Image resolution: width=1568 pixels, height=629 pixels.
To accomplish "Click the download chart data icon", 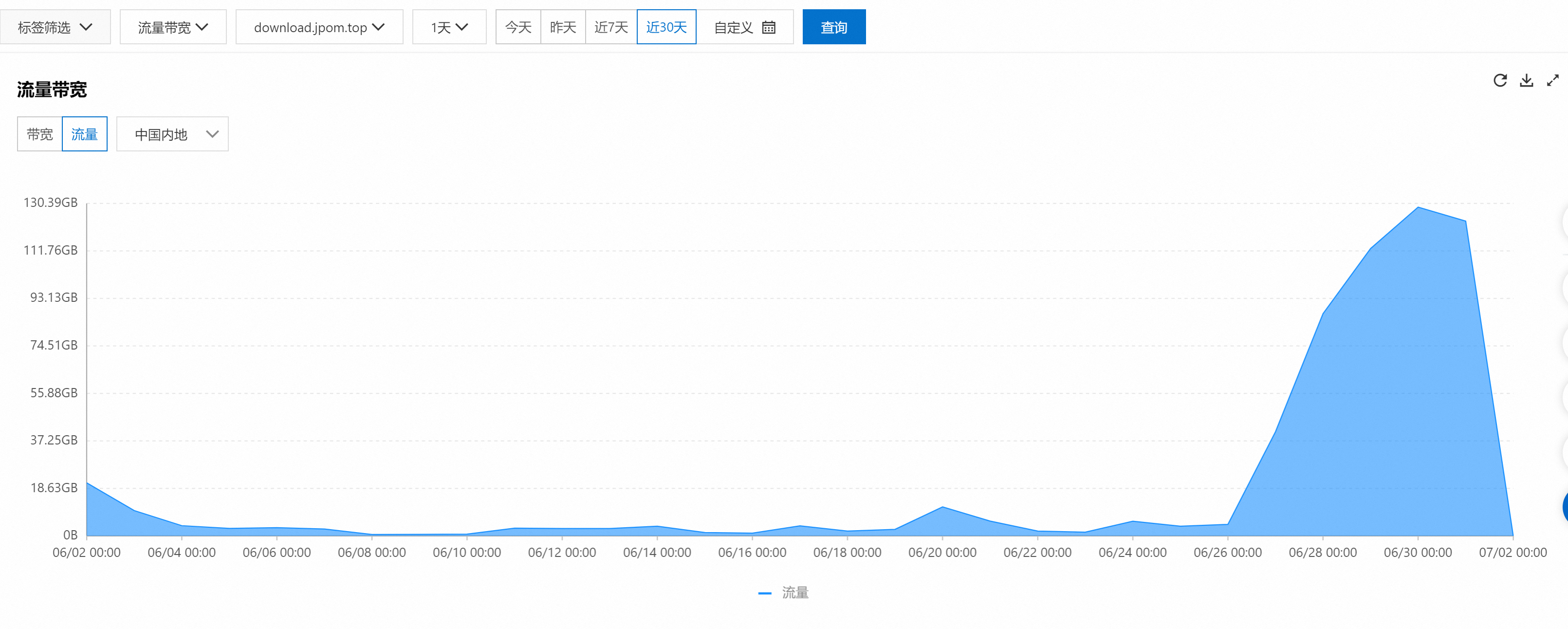I will tap(1526, 80).
